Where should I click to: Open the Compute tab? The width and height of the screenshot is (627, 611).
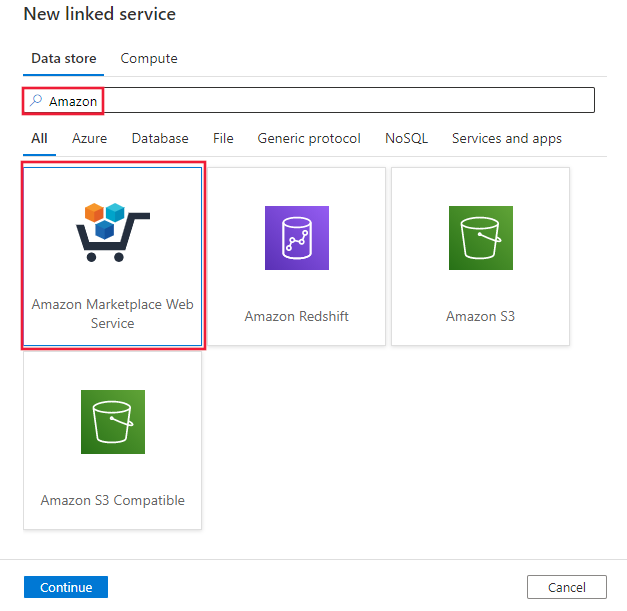click(x=149, y=59)
